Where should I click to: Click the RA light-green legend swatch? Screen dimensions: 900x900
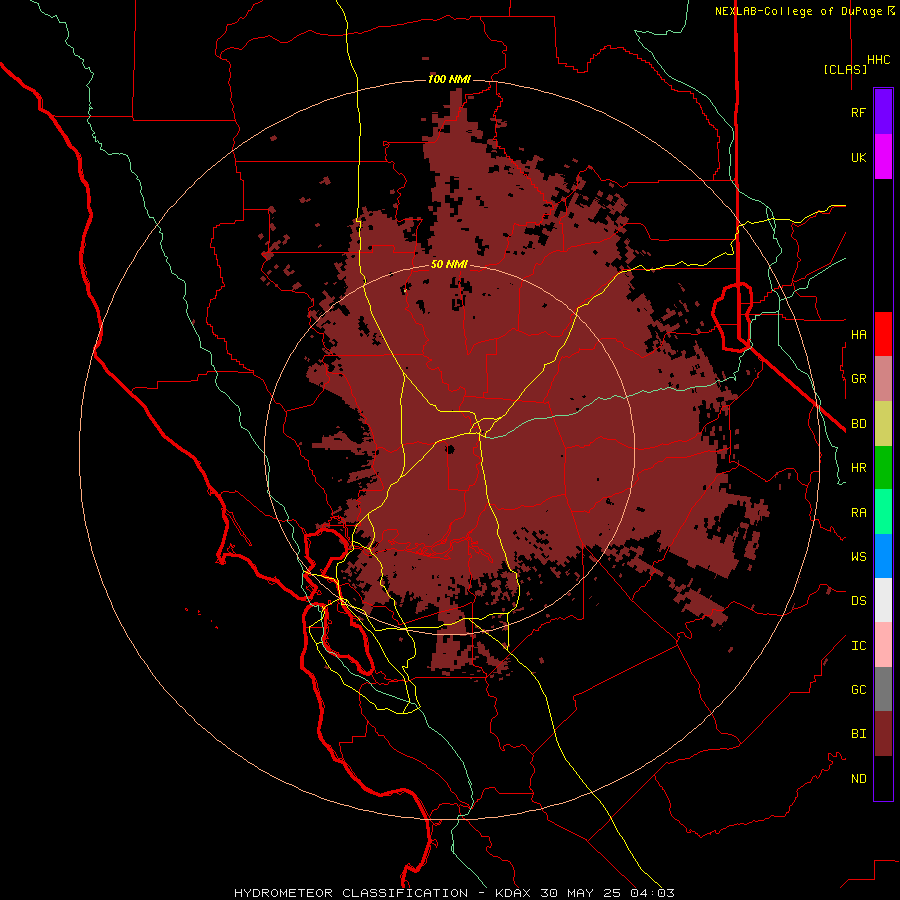pos(883,512)
